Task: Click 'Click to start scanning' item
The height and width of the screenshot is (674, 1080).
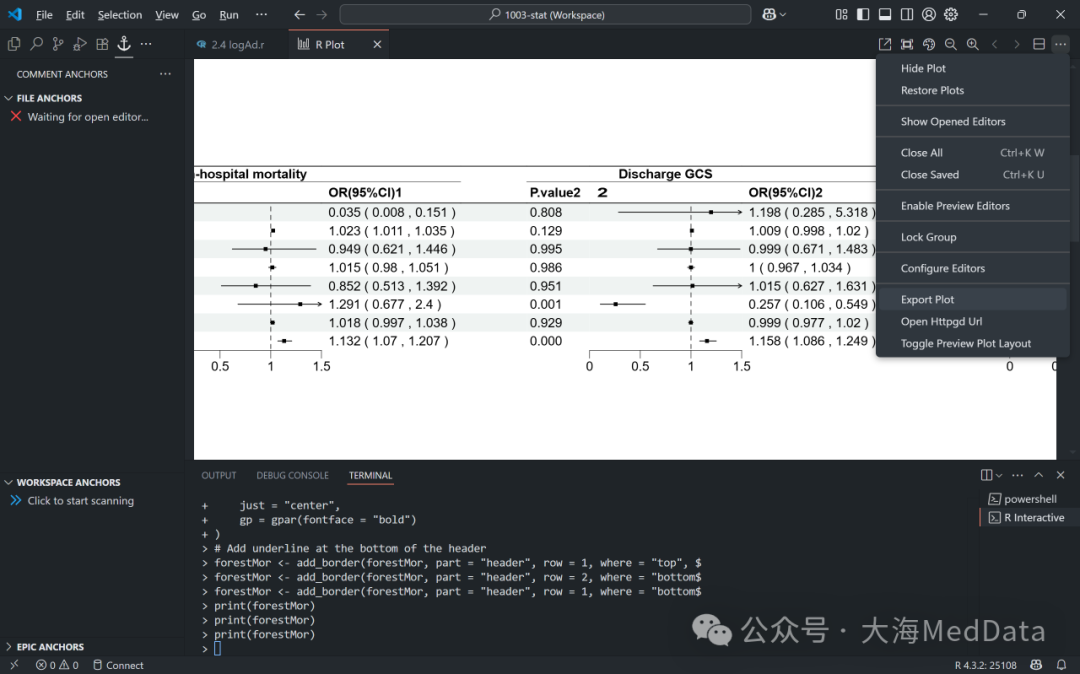Action: [x=81, y=501]
